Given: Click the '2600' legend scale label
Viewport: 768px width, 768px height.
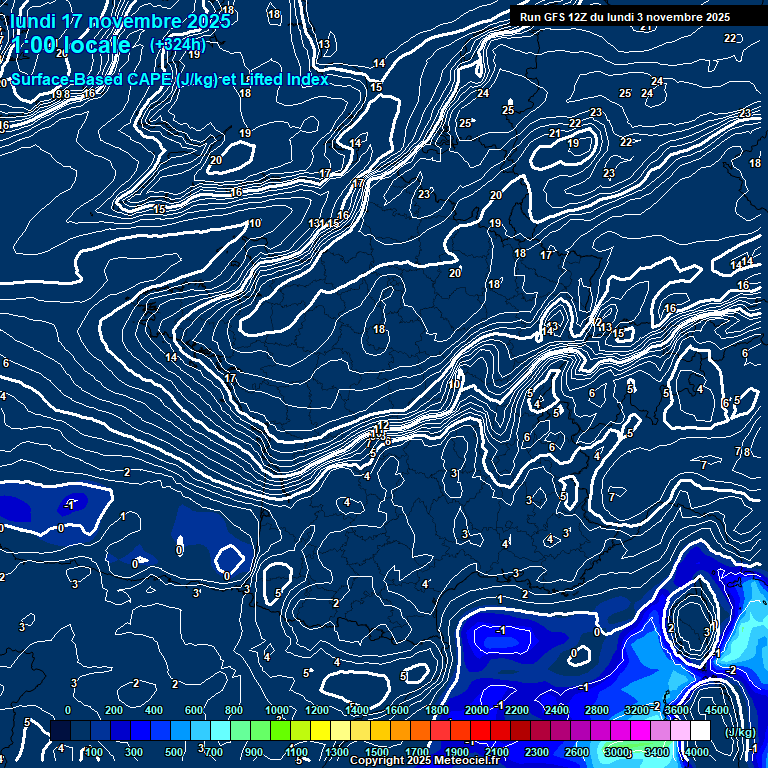Looking at the screenshot, I should [x=577, y=752].
